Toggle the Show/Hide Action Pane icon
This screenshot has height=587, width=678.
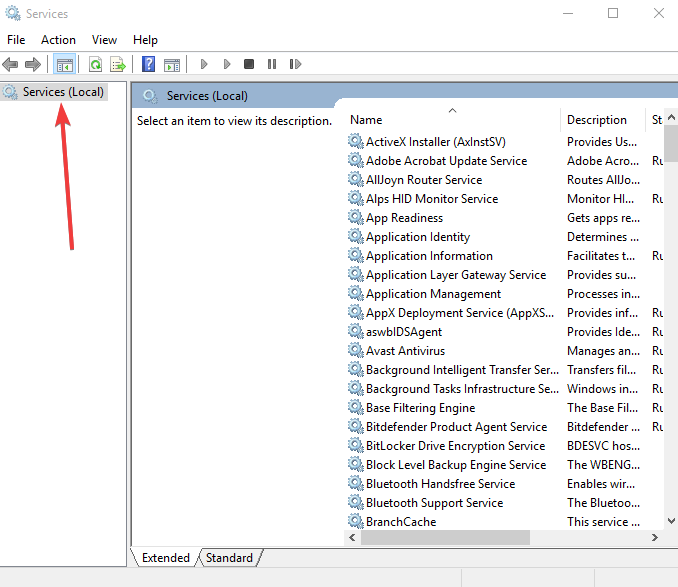pyautogui.click(x=172, y=65)
